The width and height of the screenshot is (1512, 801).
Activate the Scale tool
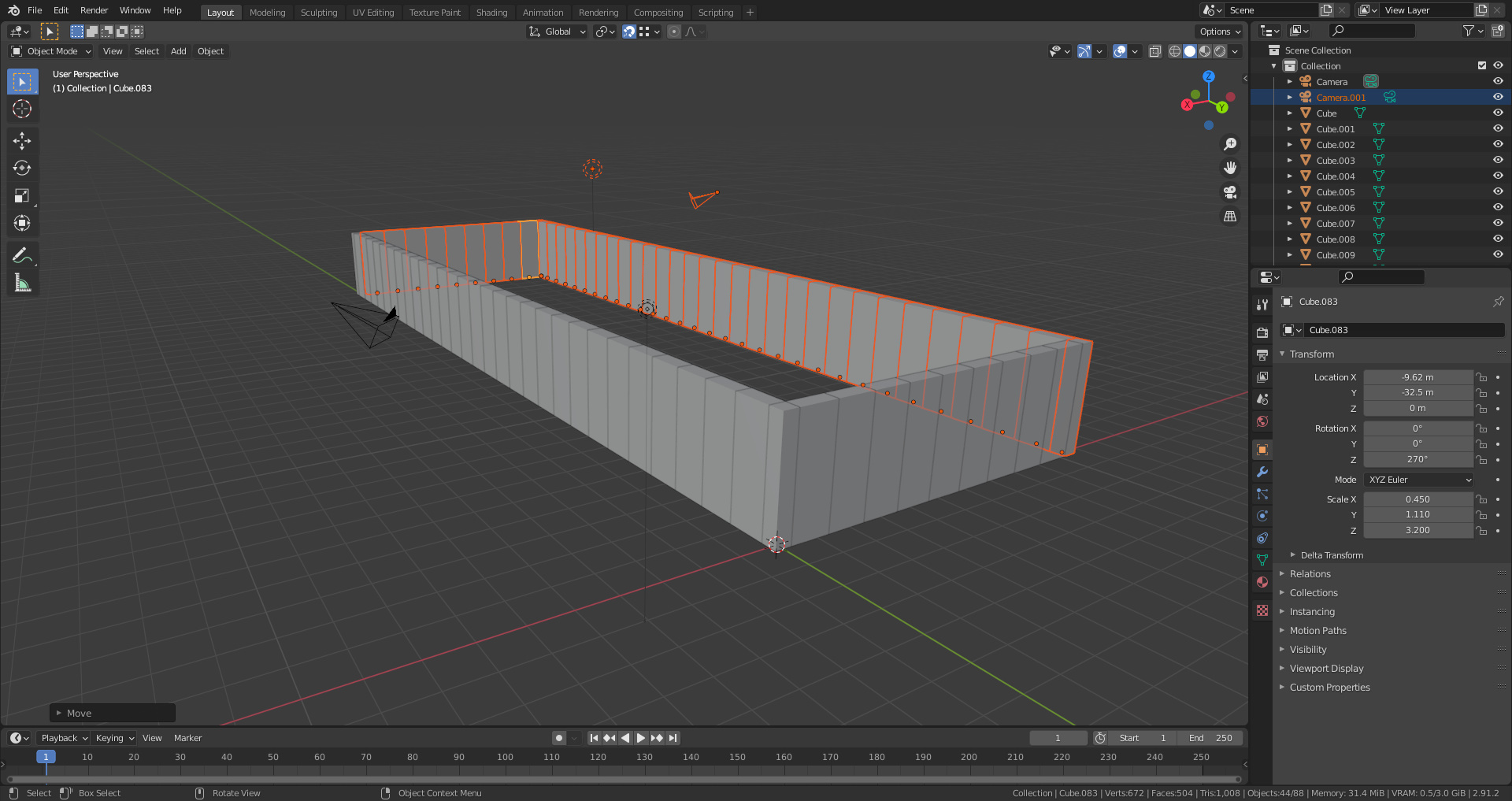(22, 196)
